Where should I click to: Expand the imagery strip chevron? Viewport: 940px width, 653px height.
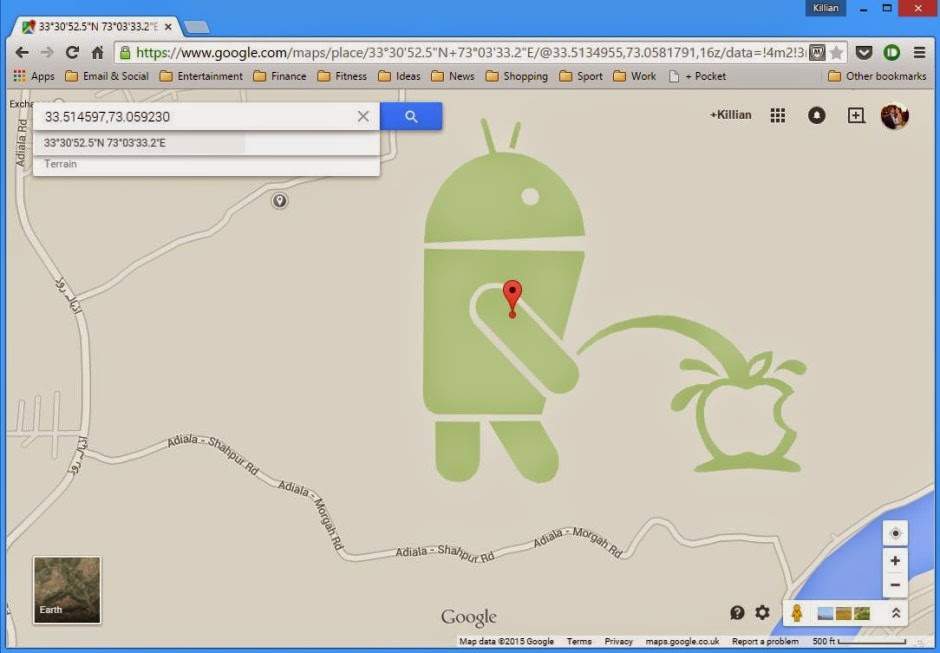896,613
